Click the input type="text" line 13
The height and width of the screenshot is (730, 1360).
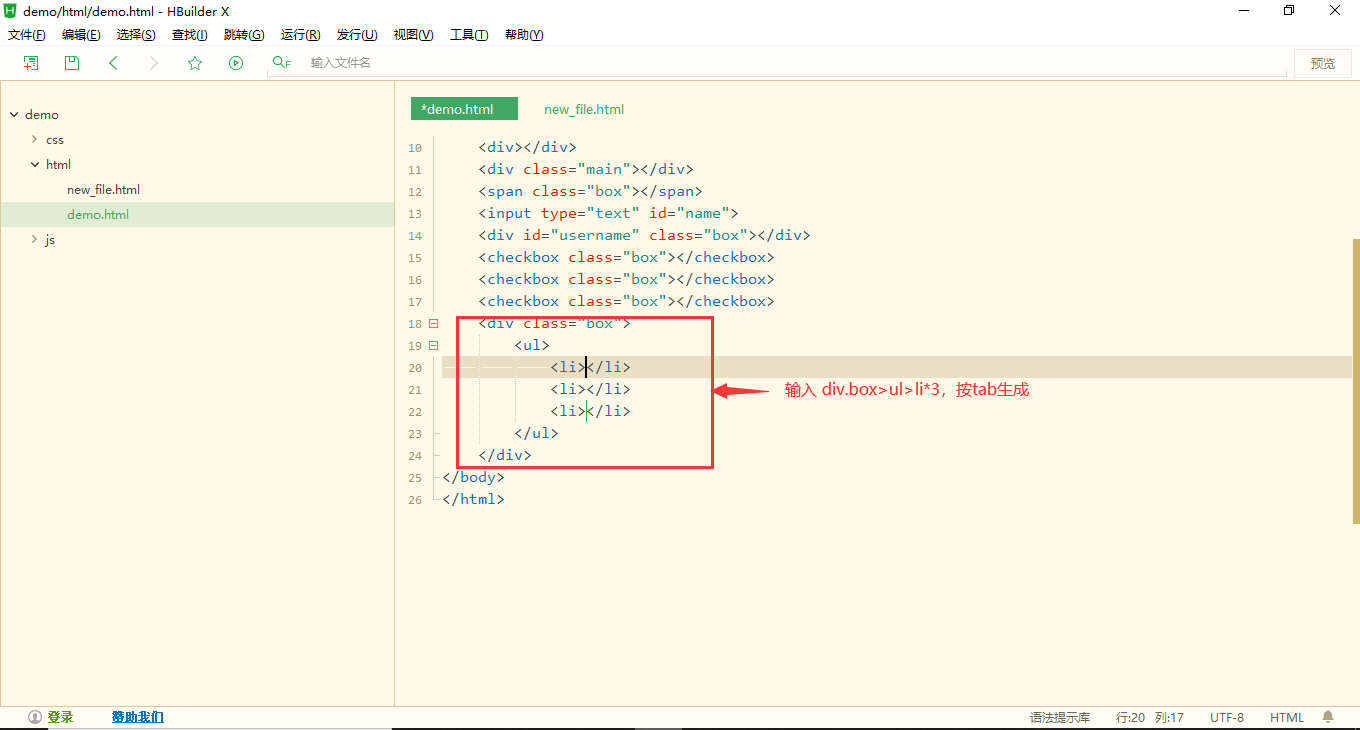(608, 213)
